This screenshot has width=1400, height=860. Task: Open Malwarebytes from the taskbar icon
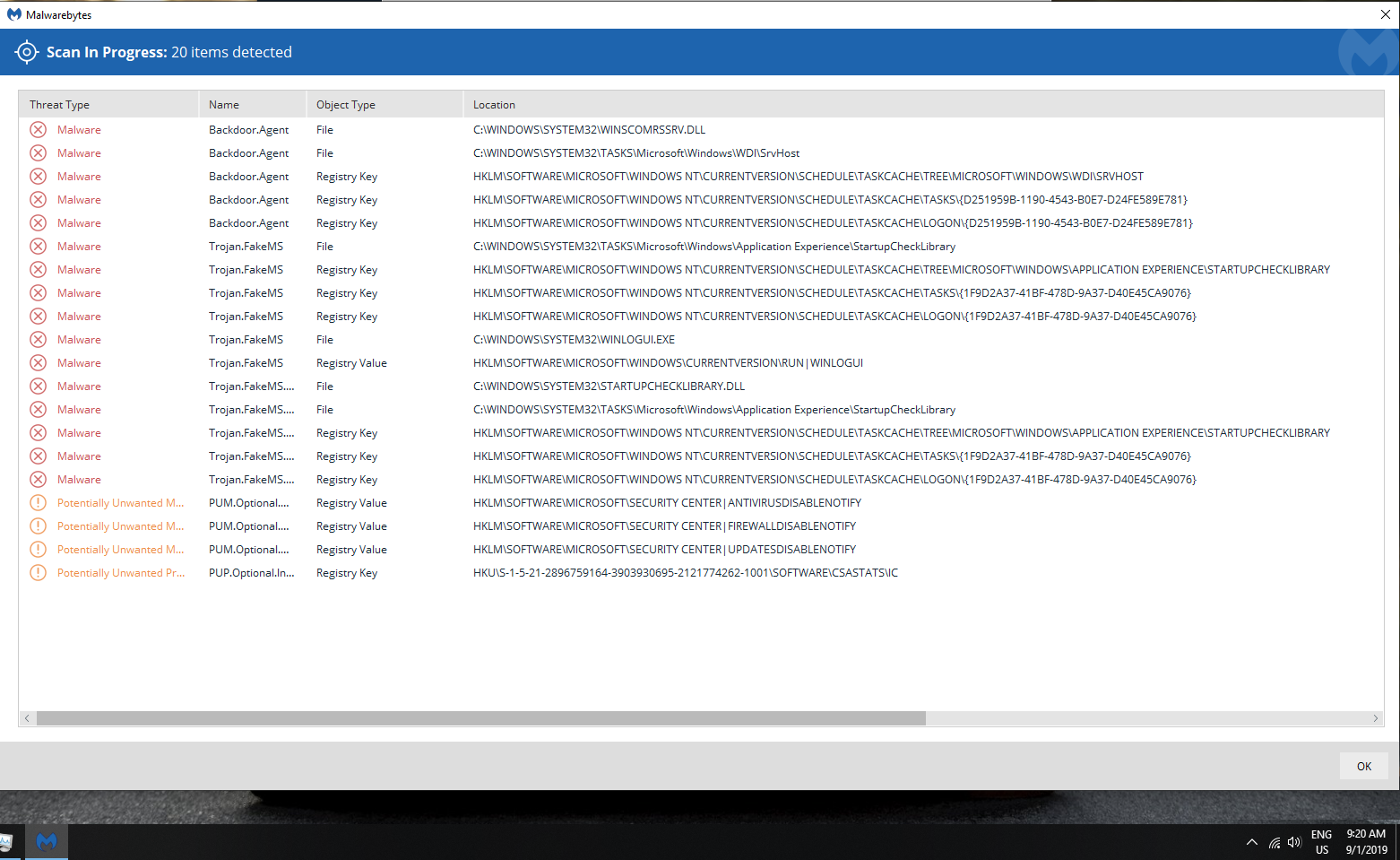[47, 841]
